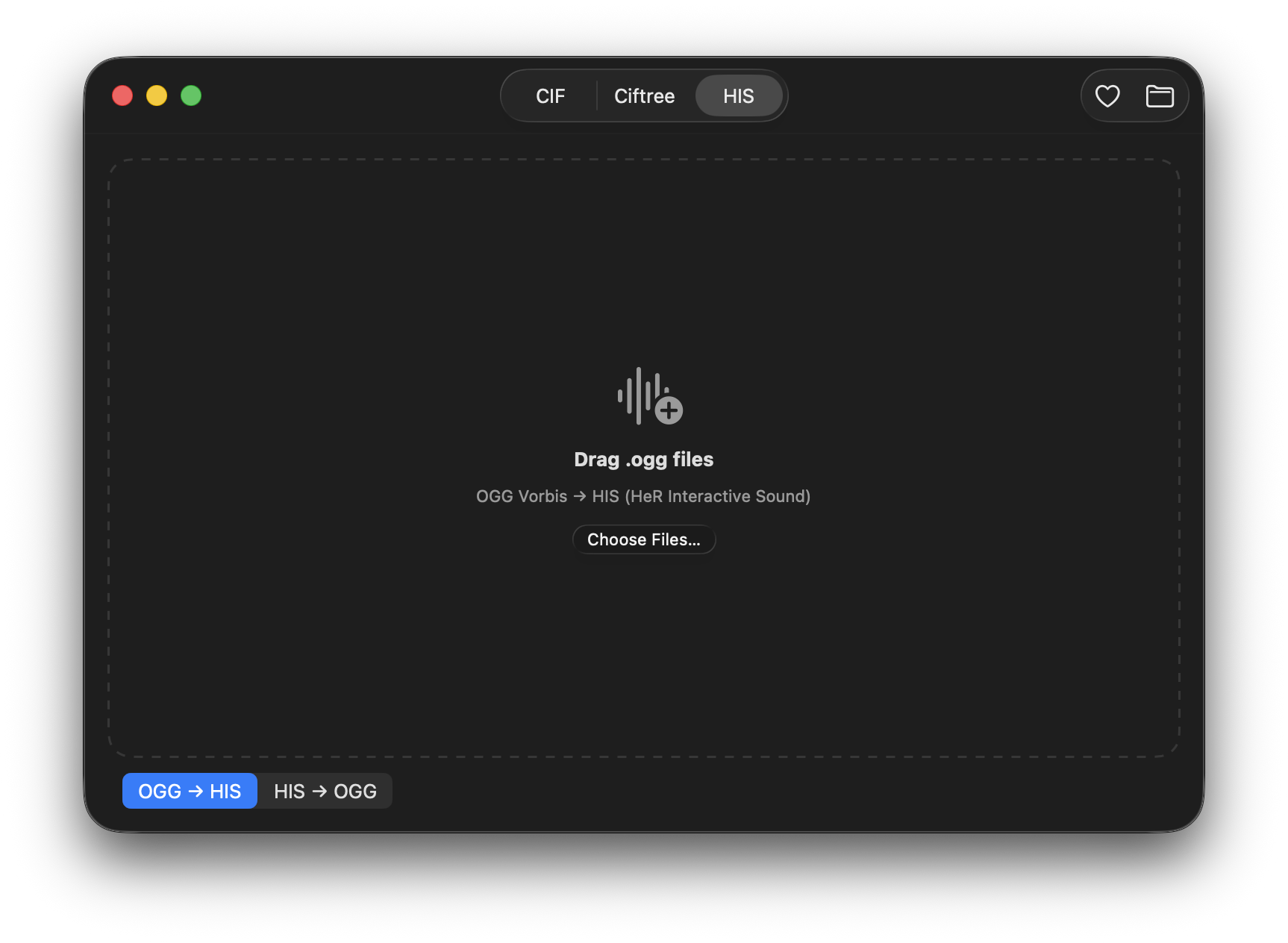Click the "Drag .ogg files" heading
The height and width of the screenshot is (943, 1288).
[644, 460]
